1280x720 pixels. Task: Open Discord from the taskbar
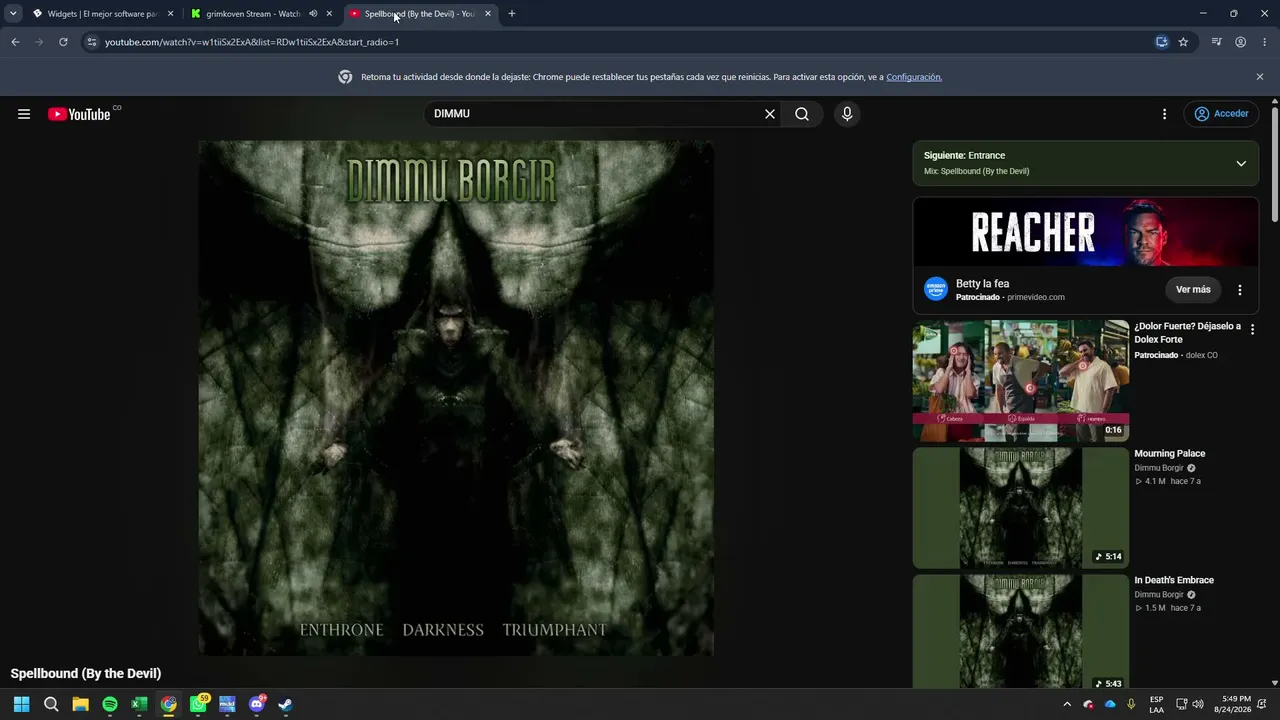[257, 704]
